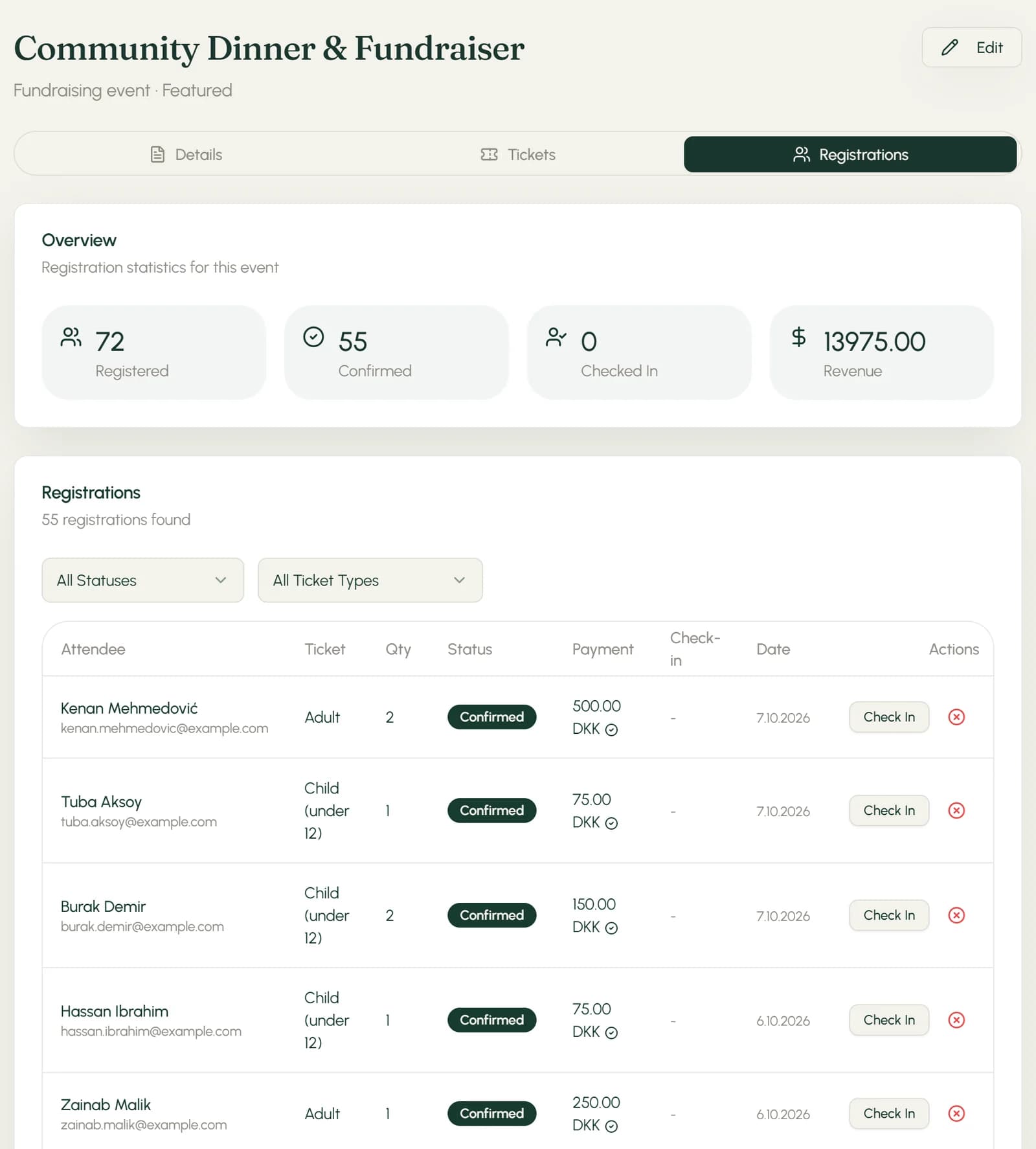This screenshot has width=1036, height=1149.
Task: Open the All Ticket Types filter dropdown
Action: click(370, 580)
